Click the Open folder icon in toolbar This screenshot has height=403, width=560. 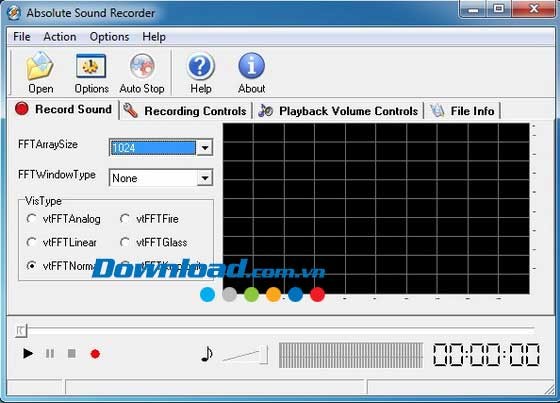point(40,66)
